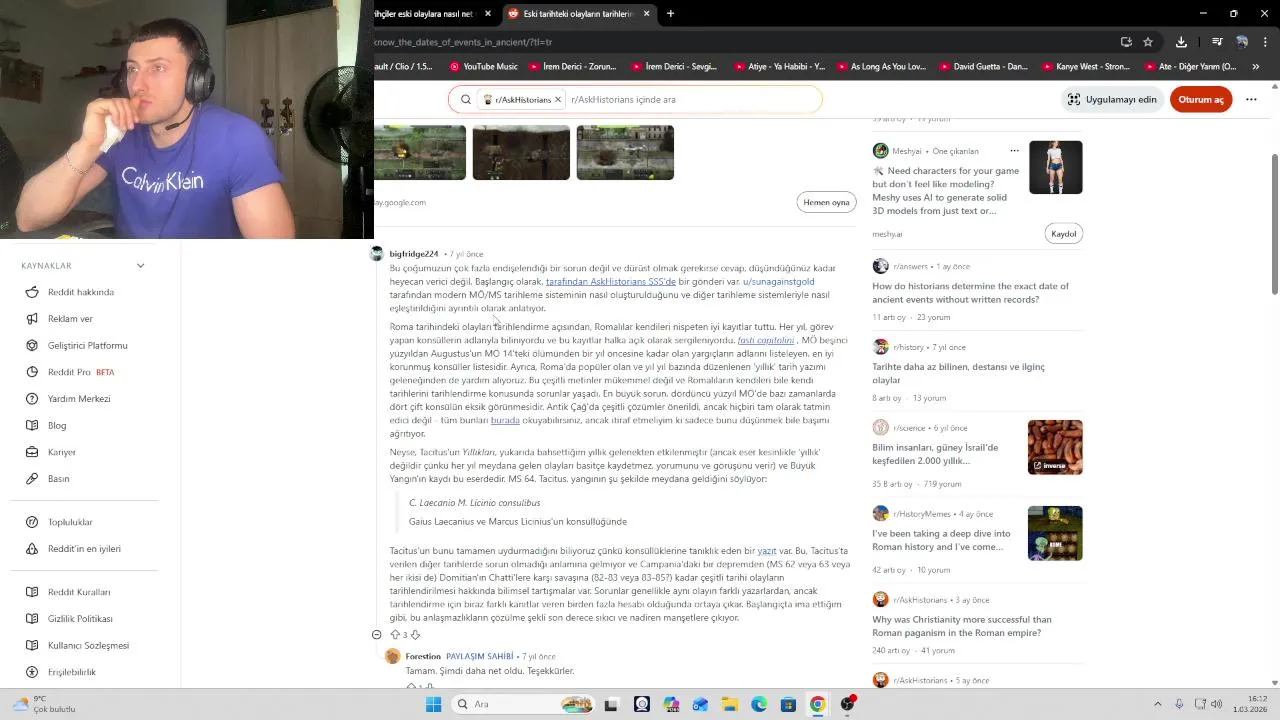
Task: Open the r/HistoryMemes post thumbnail
Action: pos(1055,533)
